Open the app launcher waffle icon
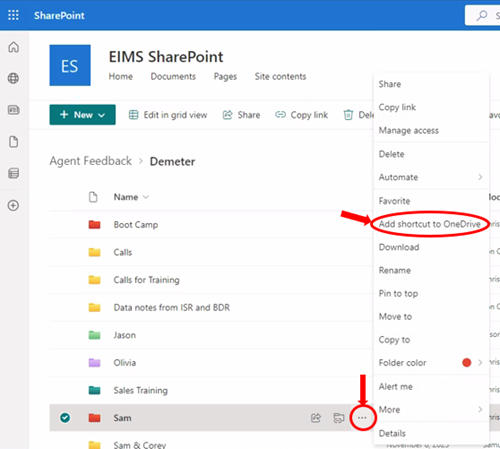 click(13, 15)
